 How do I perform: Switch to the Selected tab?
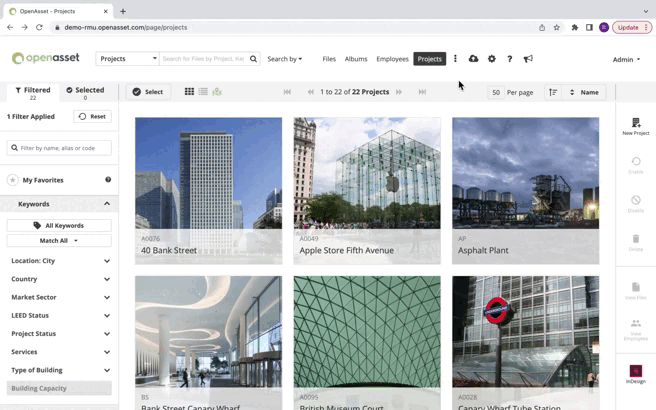85,93
